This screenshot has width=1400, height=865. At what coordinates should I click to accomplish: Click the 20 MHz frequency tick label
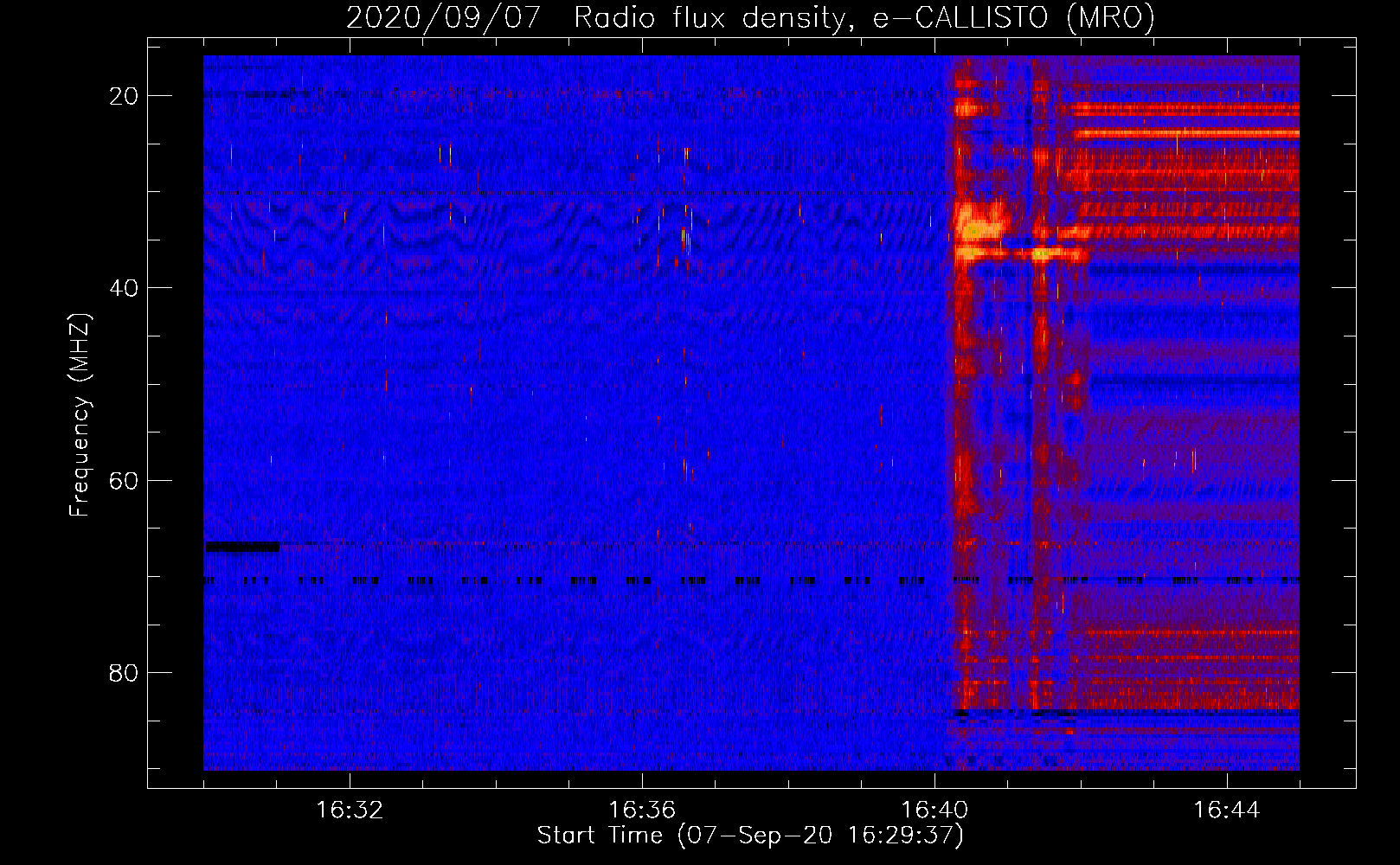click(124, 96)
